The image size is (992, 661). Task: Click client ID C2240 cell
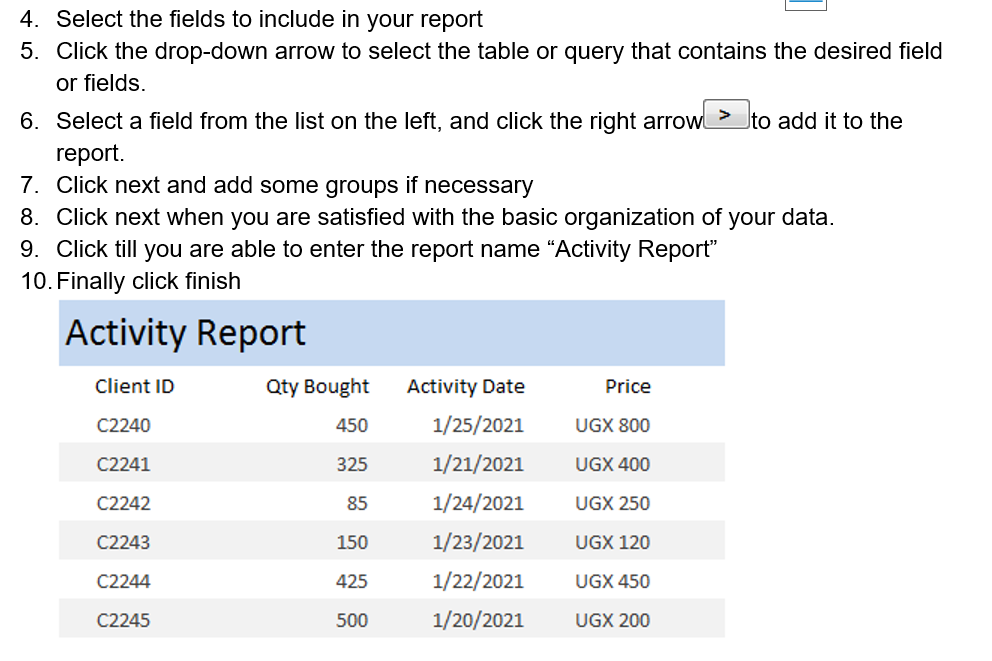tap(123, 425)
